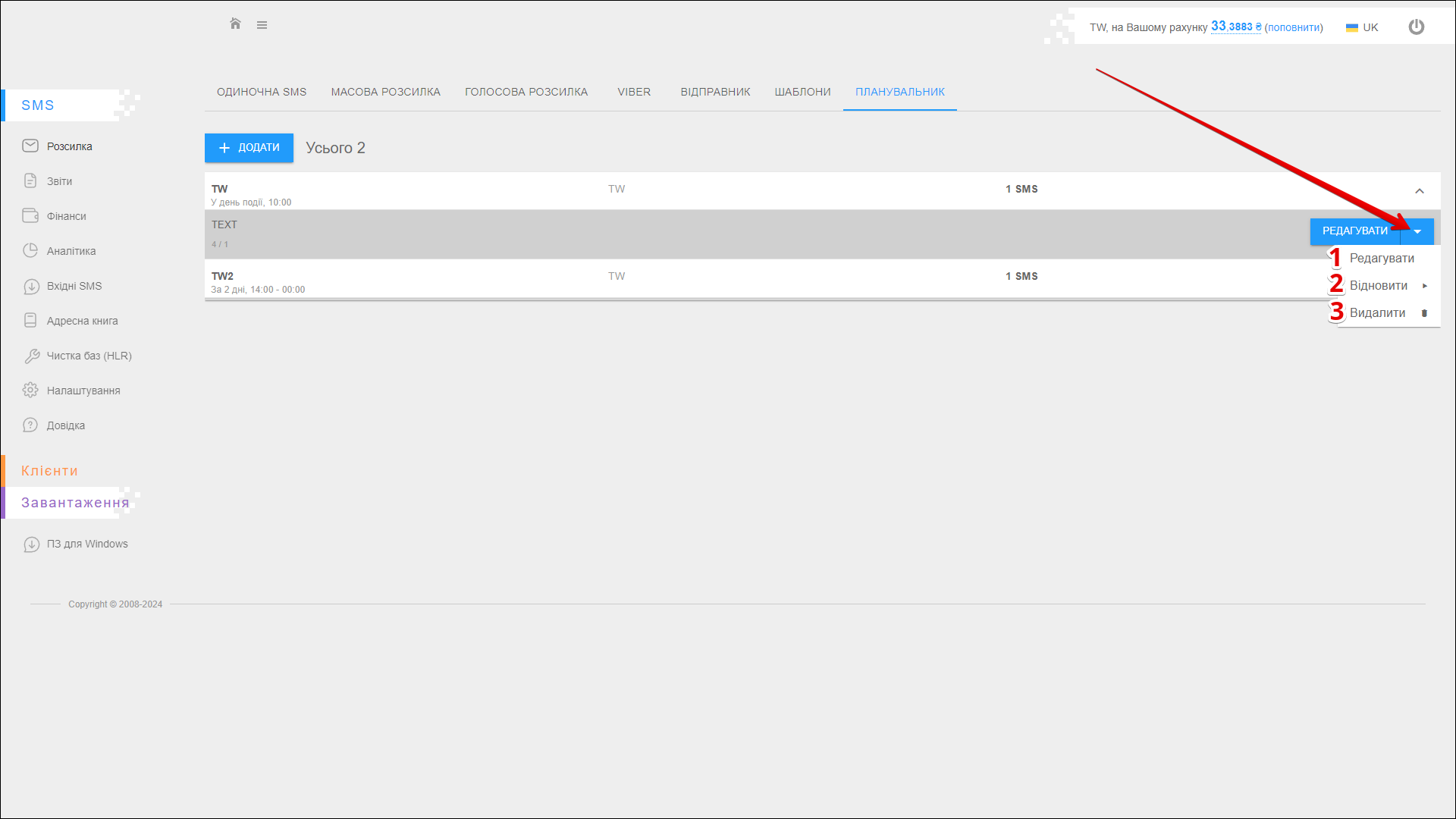Image resolution: width=1456 pixels, height=819 pixels.
Task: Select Редагувати menu entry in dropdown
Action: click(1382, 259)
